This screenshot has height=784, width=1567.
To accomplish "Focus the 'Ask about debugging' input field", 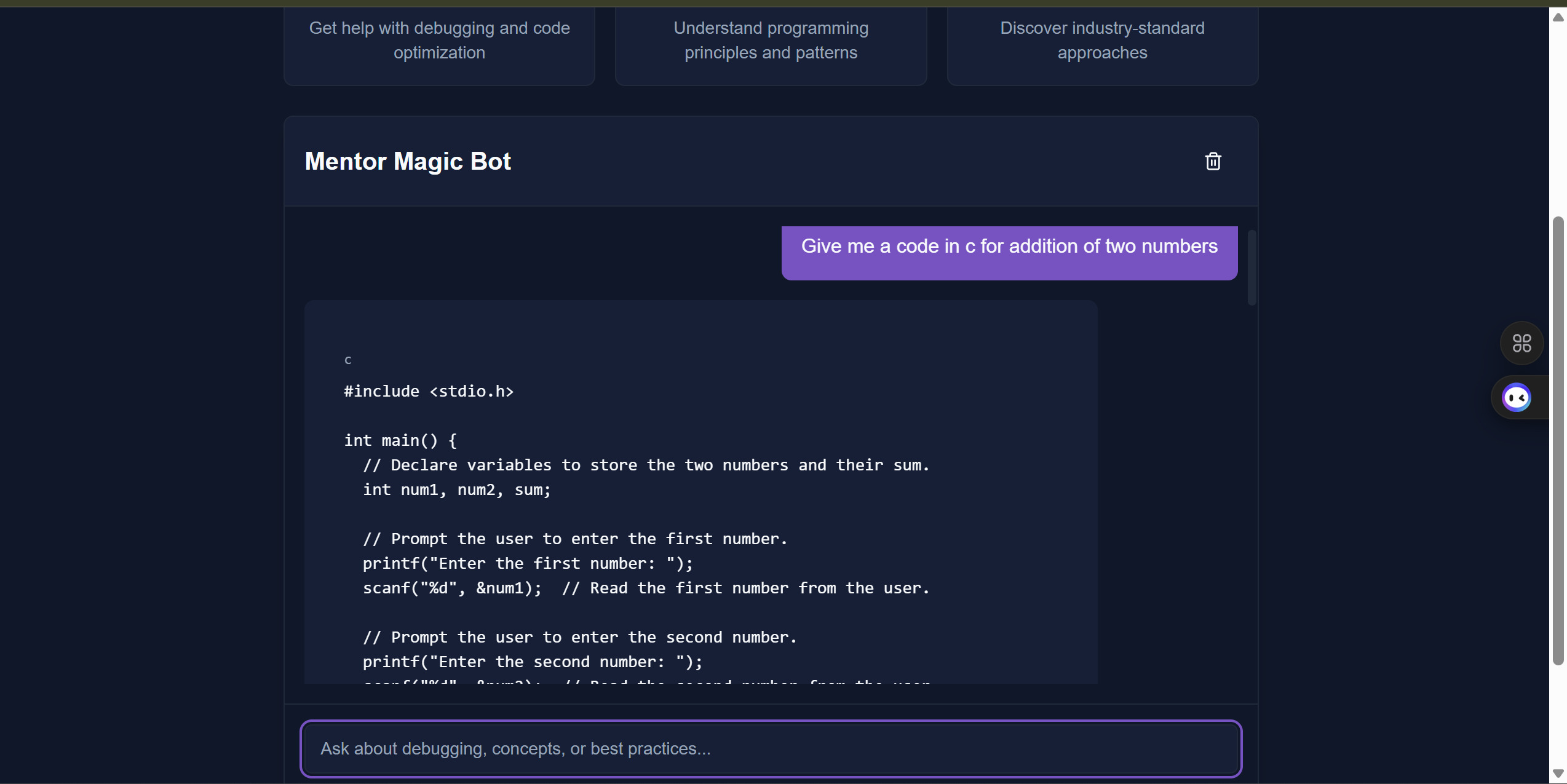I will [770, 748].
